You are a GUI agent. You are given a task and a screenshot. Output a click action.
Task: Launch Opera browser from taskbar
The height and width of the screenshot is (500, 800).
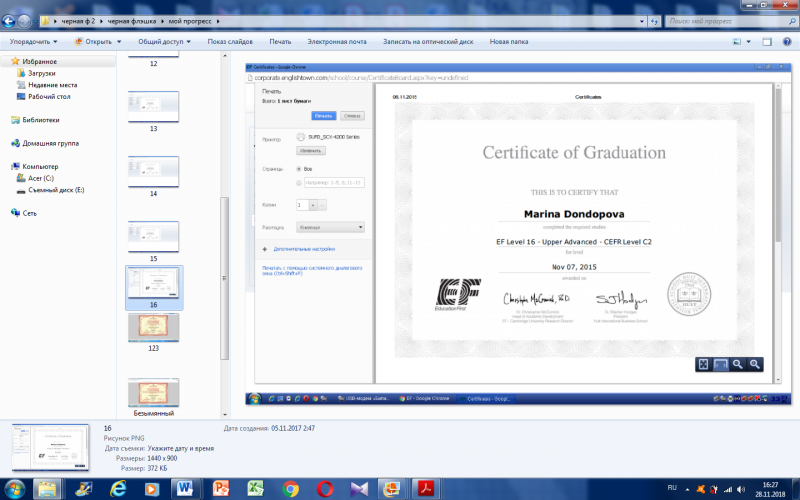point(324,489)
